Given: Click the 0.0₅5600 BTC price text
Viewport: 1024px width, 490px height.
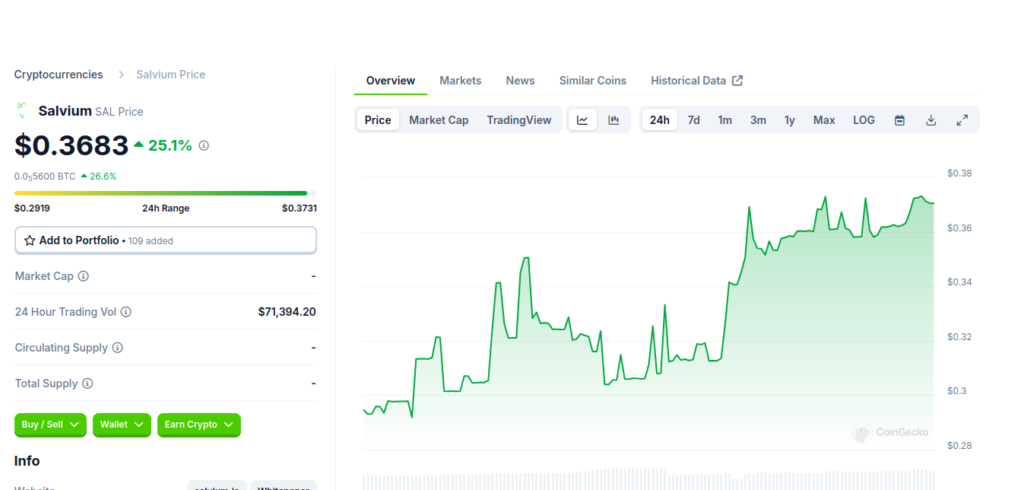Looking at the screenshot, I should (x=45, y=176).
